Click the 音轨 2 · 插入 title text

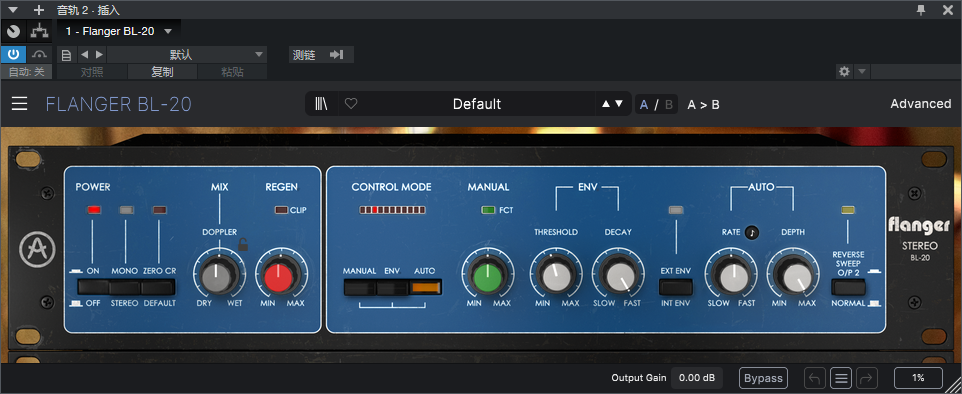(x=88, y=10)
